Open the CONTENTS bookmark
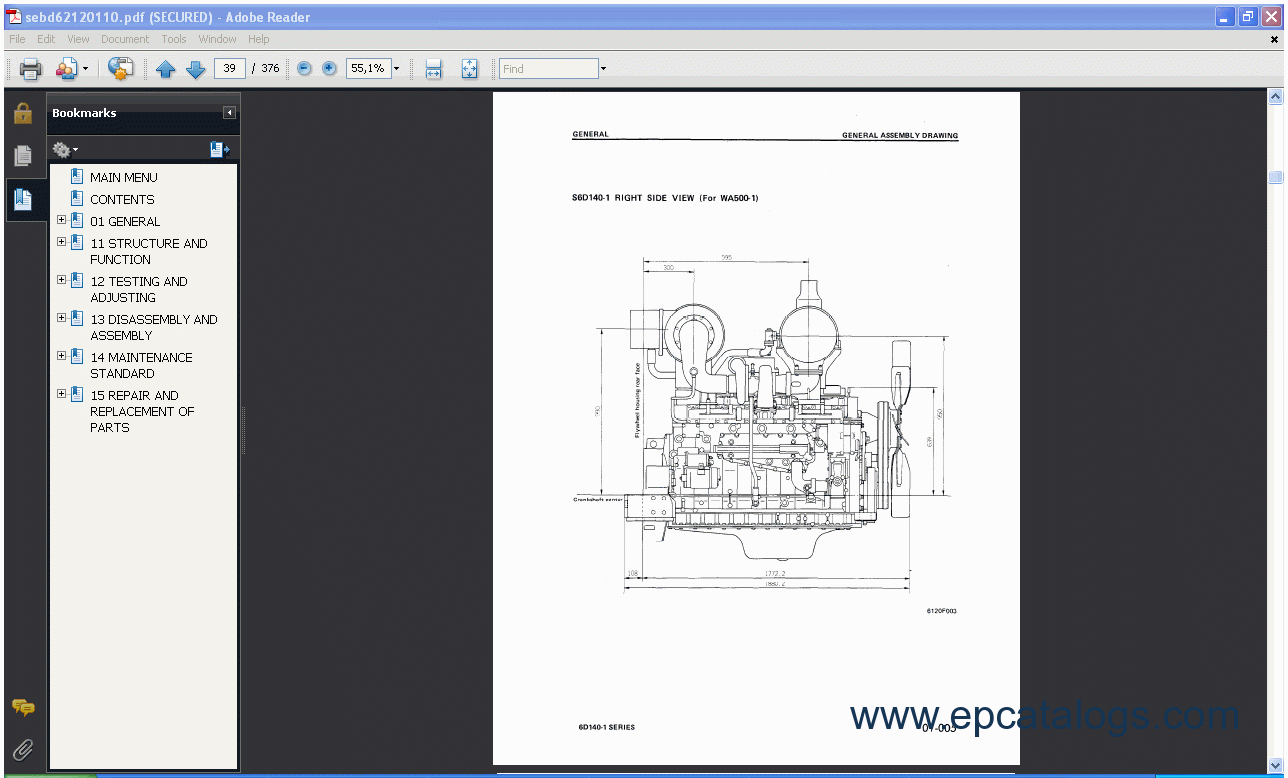The height and width of the screenshot is (778, 1288). point(122,199)
